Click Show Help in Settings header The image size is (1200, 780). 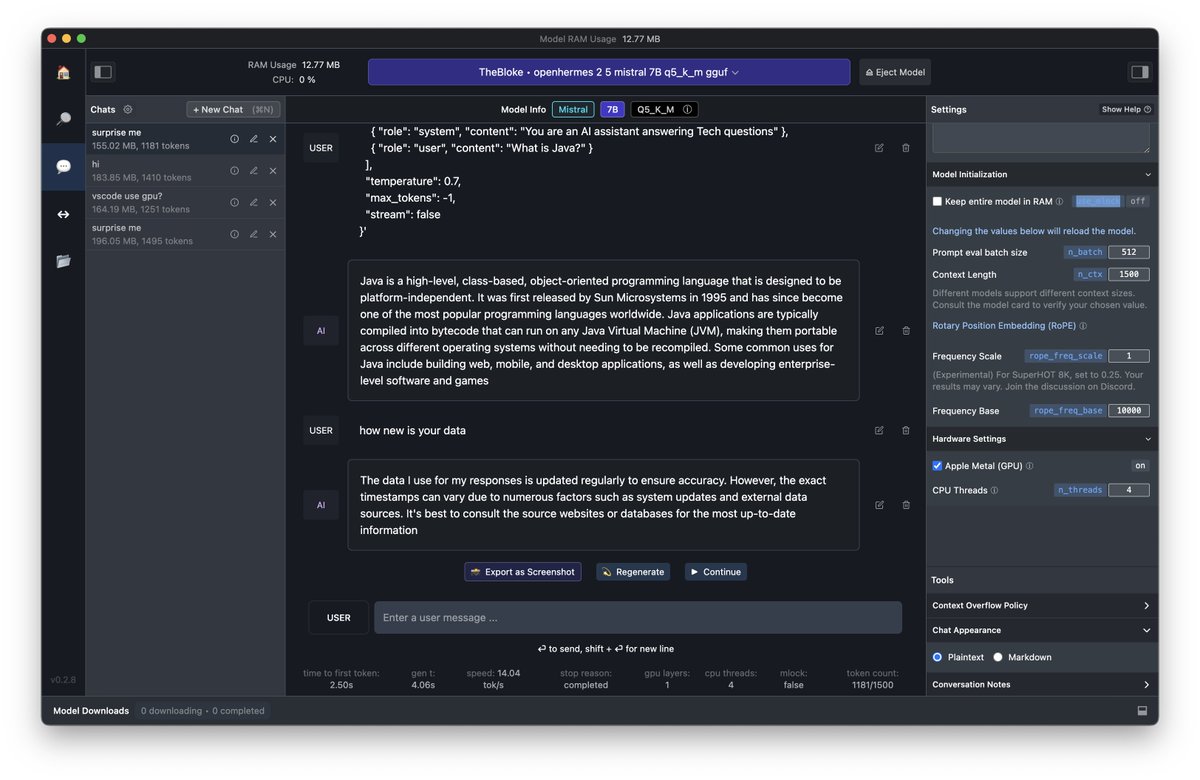(x=1126, y=110)
